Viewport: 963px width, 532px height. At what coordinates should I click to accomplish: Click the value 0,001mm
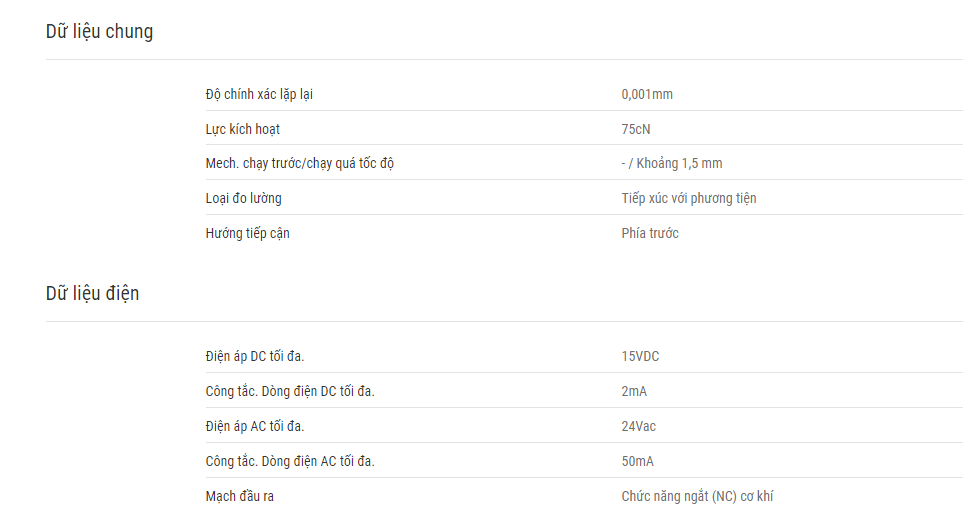pyautogui.click(x=647, y=94)
